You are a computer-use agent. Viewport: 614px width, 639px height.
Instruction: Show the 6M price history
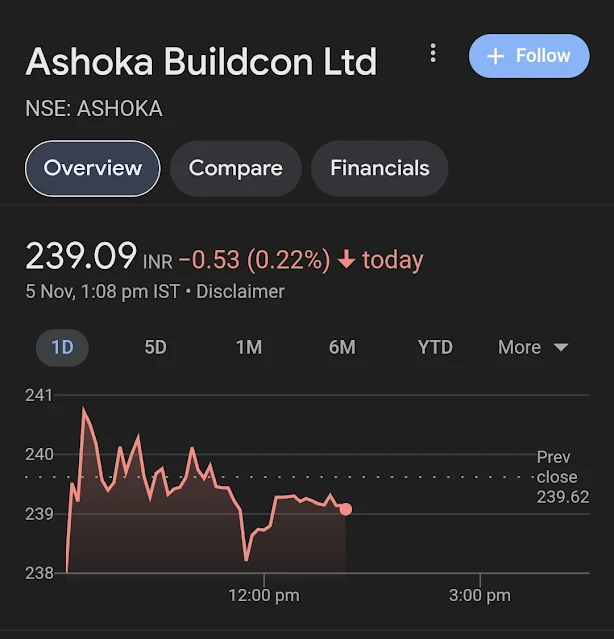342,347
